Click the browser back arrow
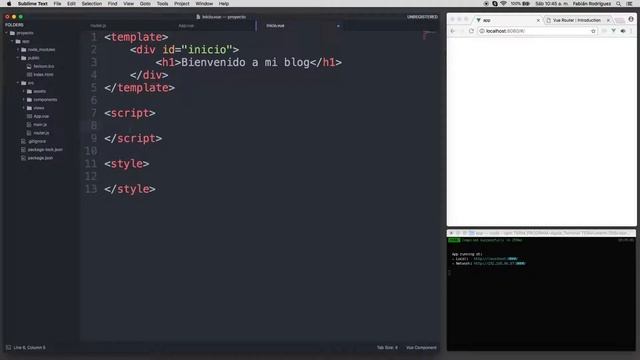Image resolution: width=640 pixels, height=360 pixels. 453,31
